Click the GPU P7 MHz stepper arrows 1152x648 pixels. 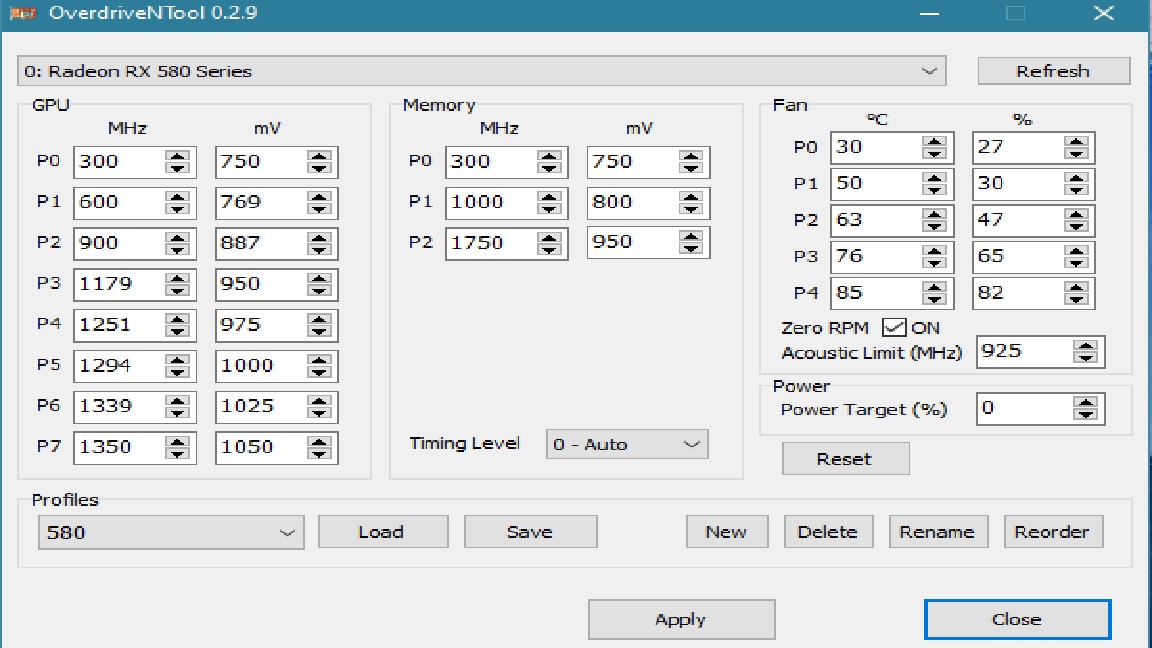pos(177,447)
